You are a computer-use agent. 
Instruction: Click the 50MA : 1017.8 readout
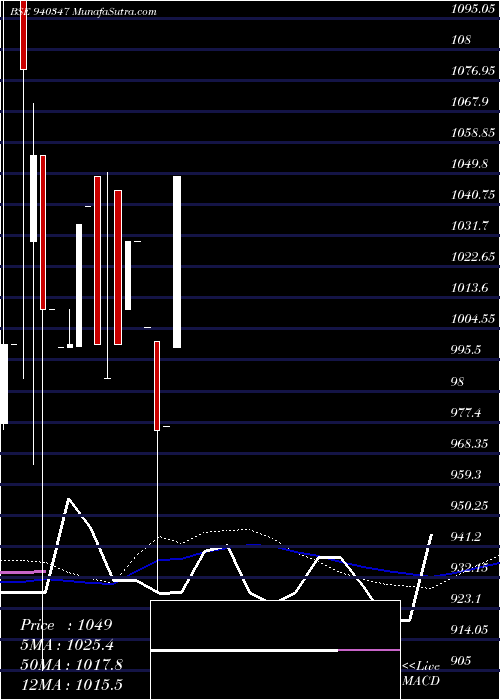click(x=71, y=665)
